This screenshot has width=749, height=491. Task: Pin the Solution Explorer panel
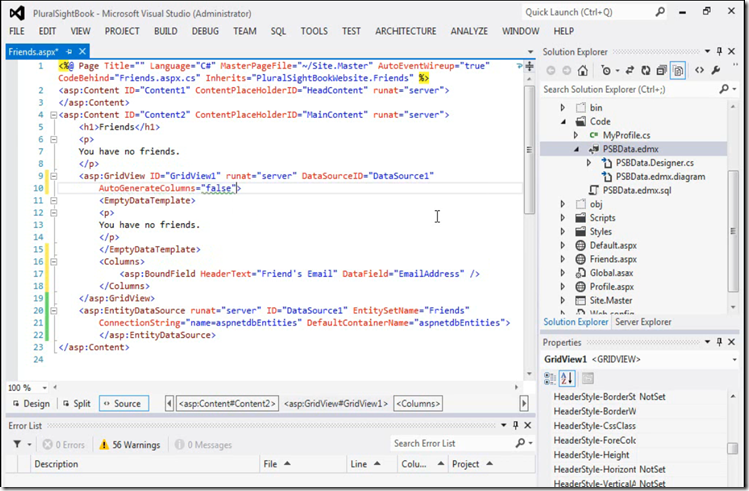[719, 51]
